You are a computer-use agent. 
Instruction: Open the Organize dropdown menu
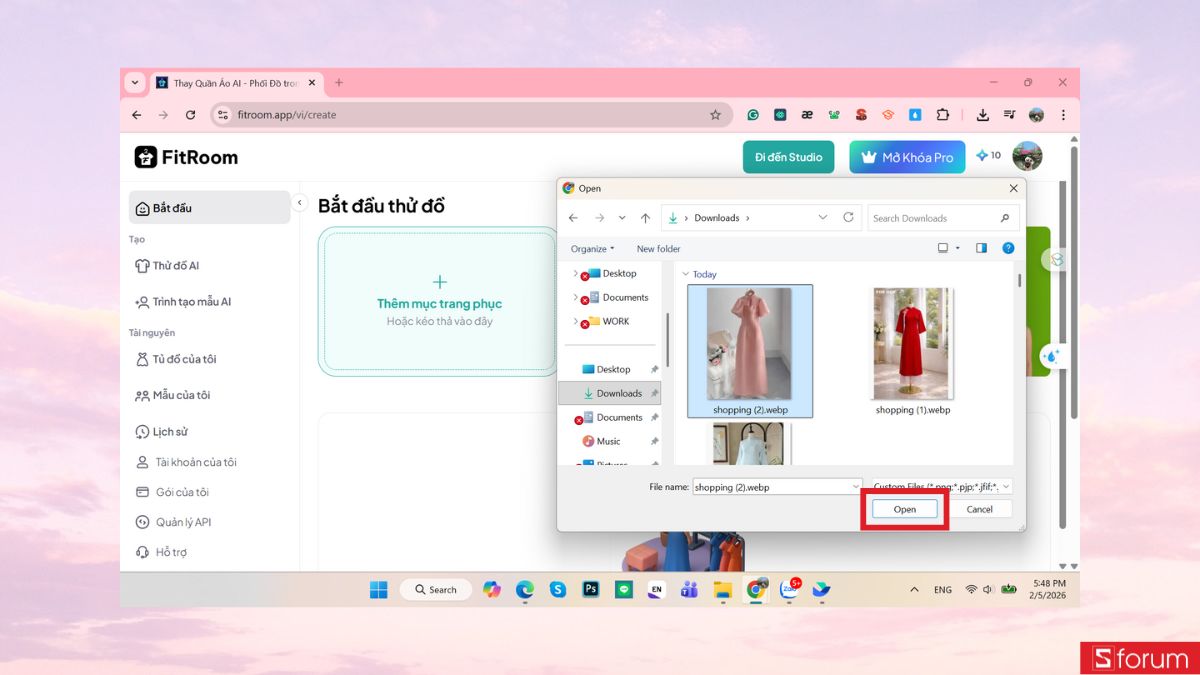click(x=593, y=248)
